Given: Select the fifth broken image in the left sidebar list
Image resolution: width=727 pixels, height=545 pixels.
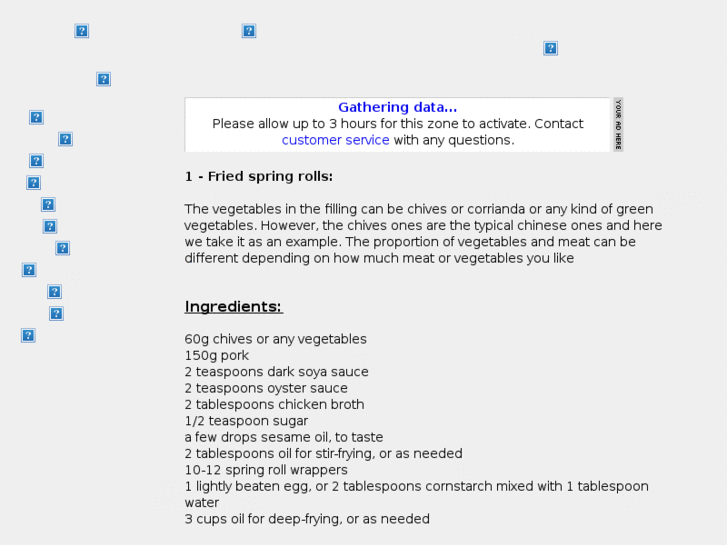Looking at the screenshot, I should [x=48, y=205].
